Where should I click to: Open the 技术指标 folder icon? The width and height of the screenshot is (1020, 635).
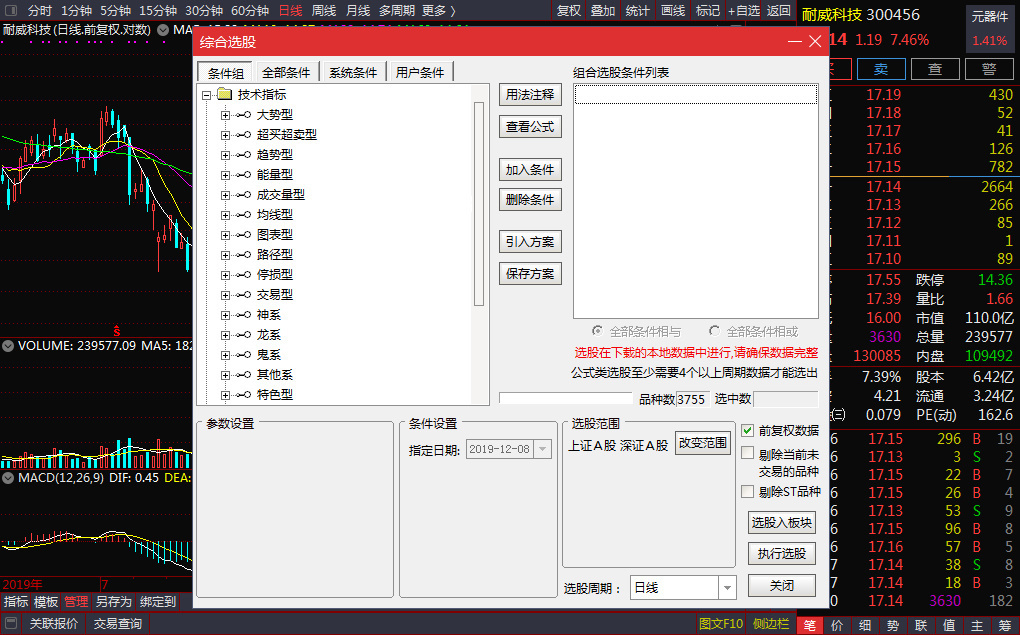click(225, 94)
